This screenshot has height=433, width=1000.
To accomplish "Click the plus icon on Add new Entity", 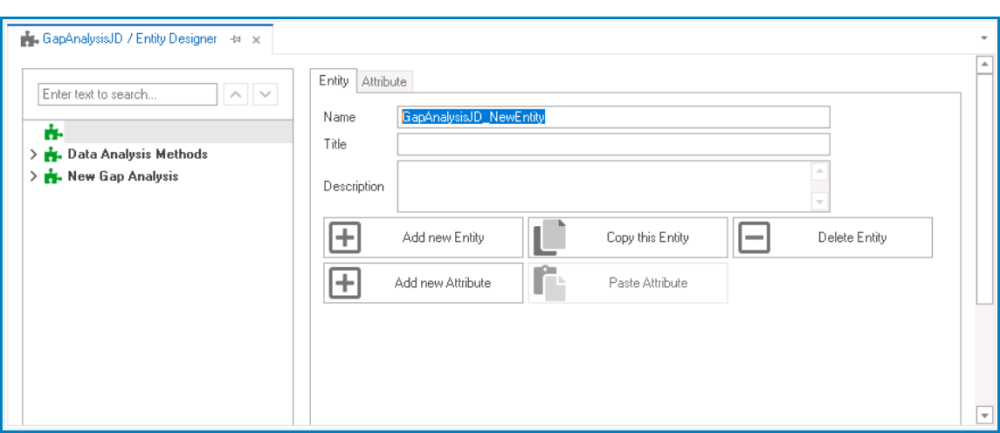I will (345, 238).
